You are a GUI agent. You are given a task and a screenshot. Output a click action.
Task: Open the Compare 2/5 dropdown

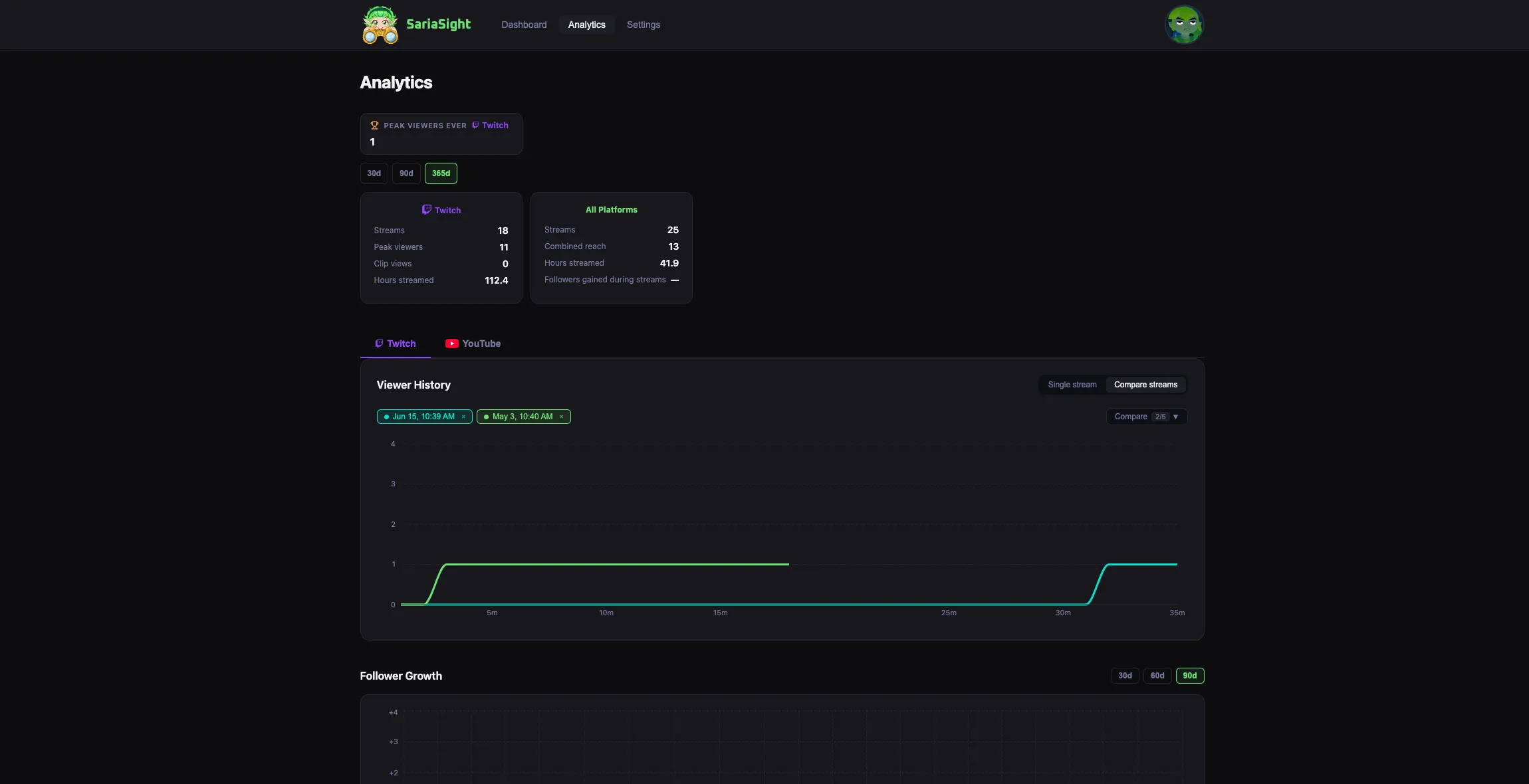[1147, 417]
